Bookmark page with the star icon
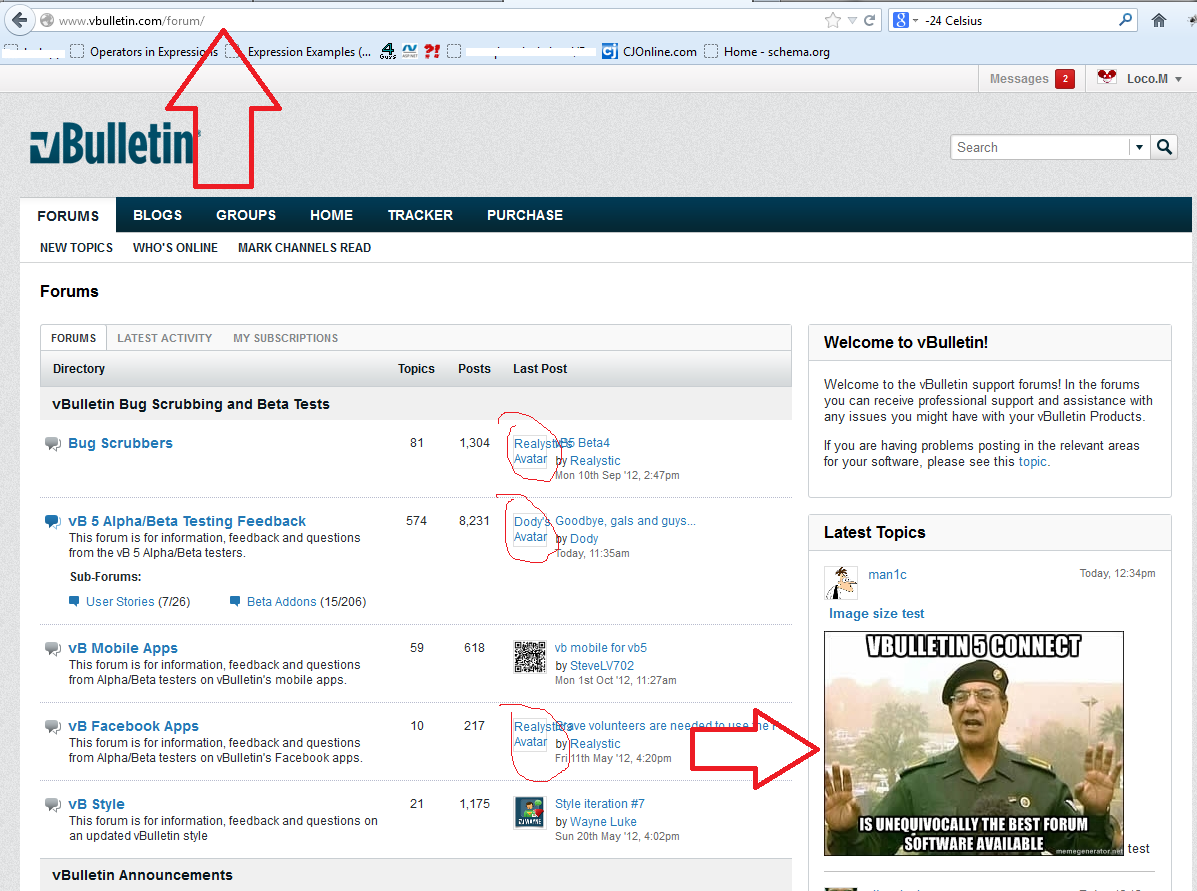1197x891 pixels. click(x=833, y=21)
